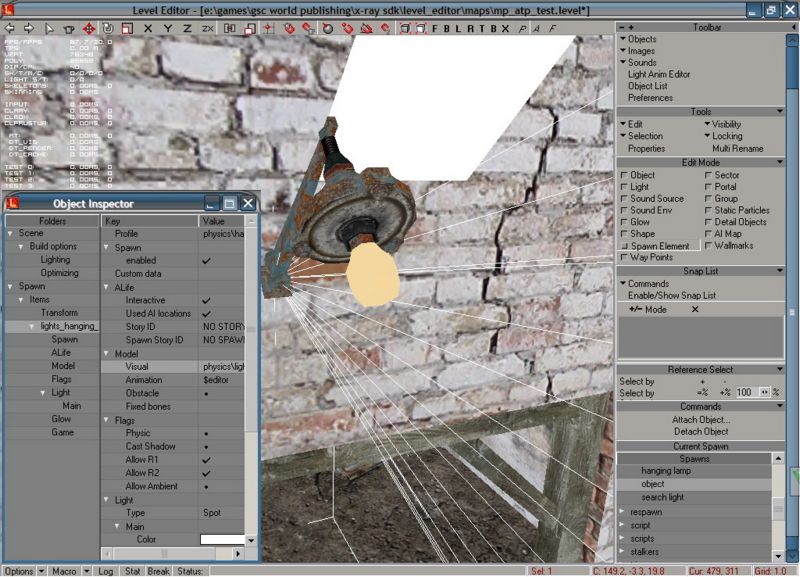Viewport: 800px width, 577px height.
Task: Enable the Way Points edit mode
Action: 624,258
